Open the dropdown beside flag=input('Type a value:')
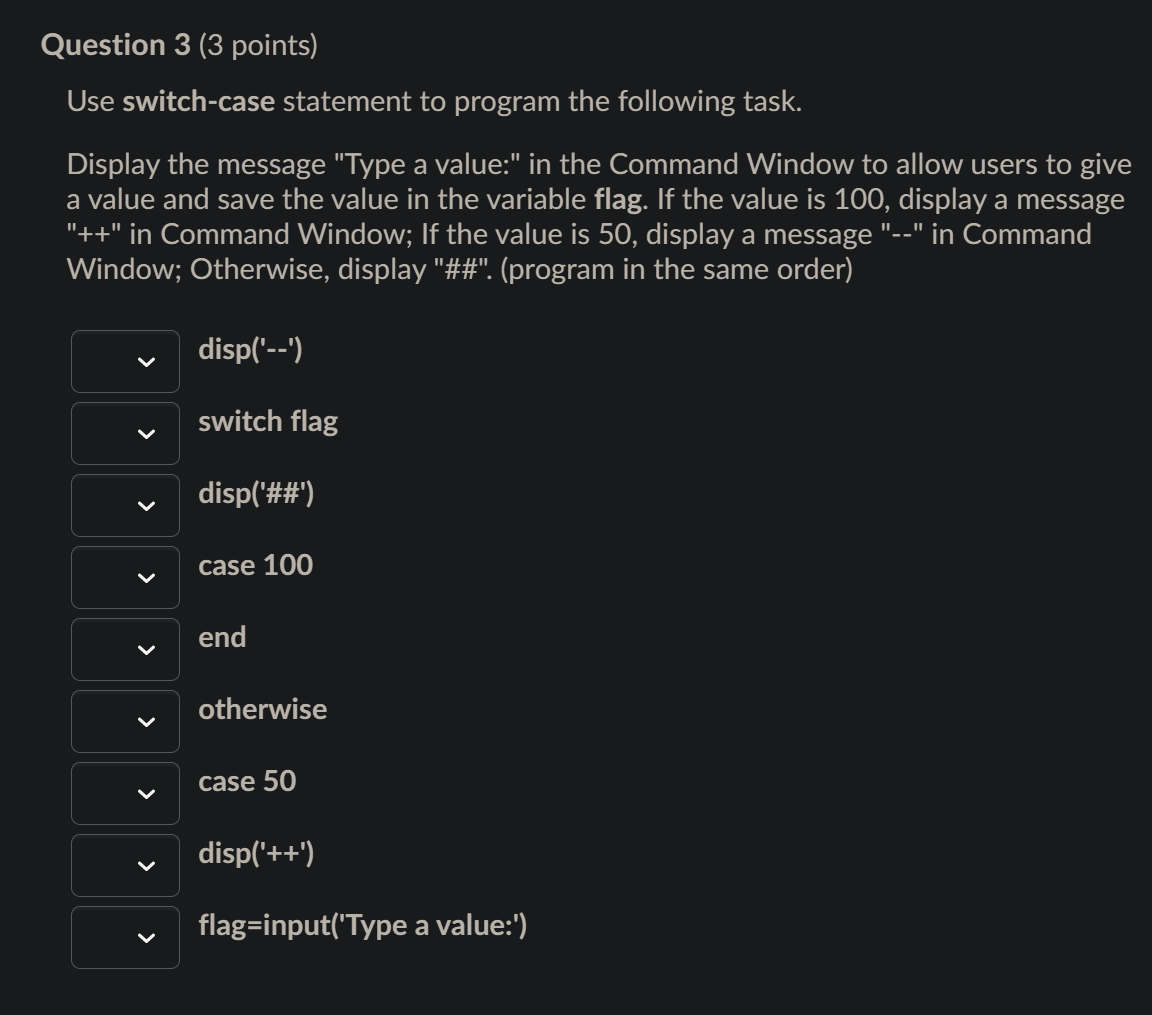Viewport: 1152px width, 1015px height. point(124,937)
